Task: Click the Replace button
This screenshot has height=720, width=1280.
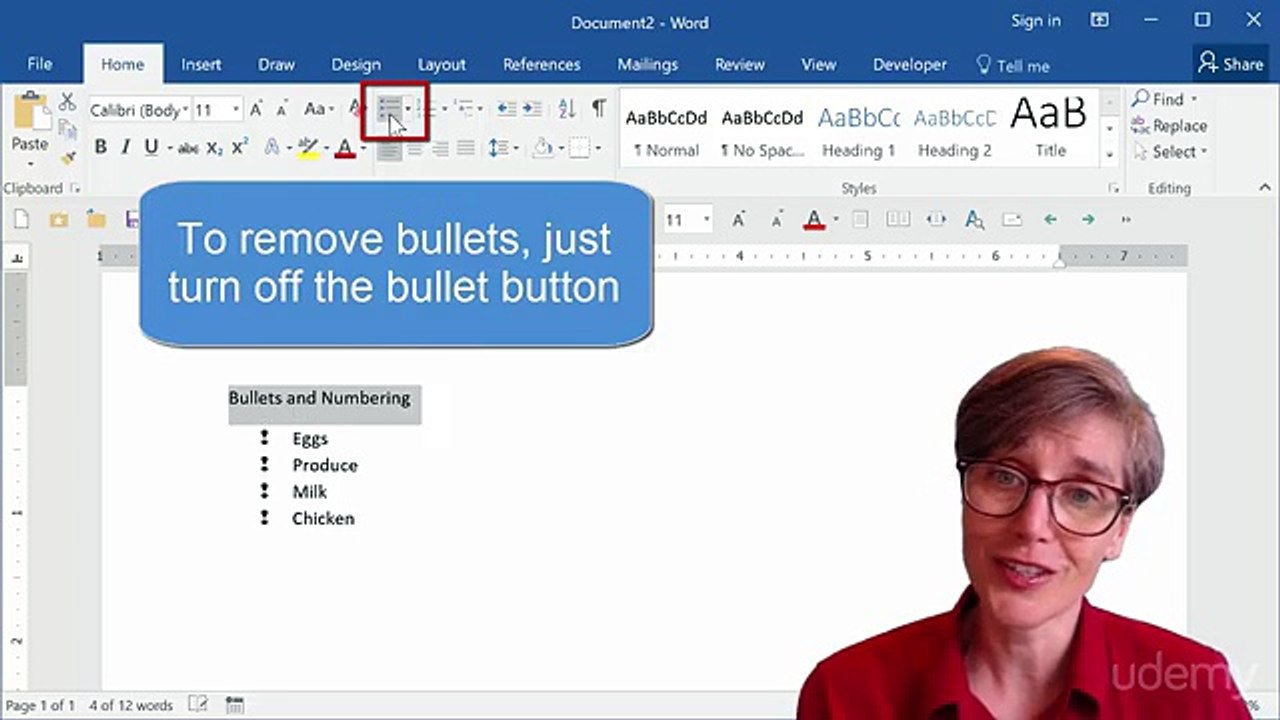Action: coord(1169,126)
